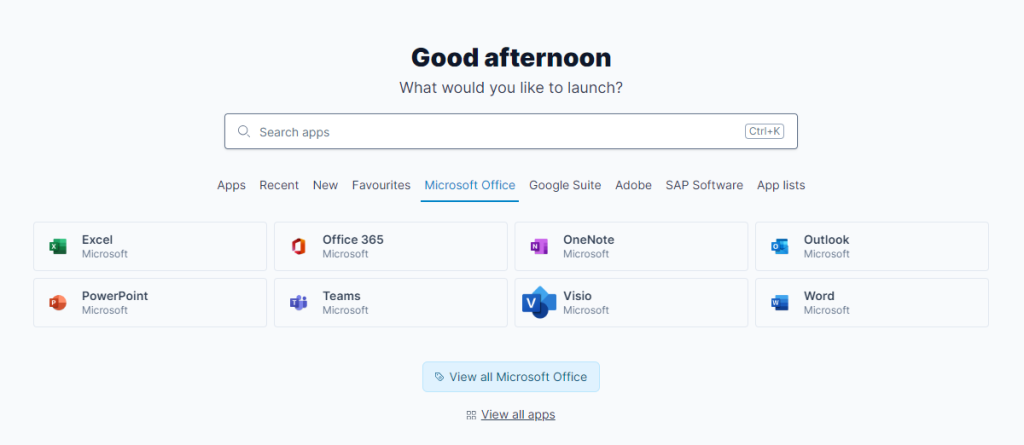Screen dimensions: 1024x445
Task: Switch to the Google Suite tab
Action: pos(565,185)
